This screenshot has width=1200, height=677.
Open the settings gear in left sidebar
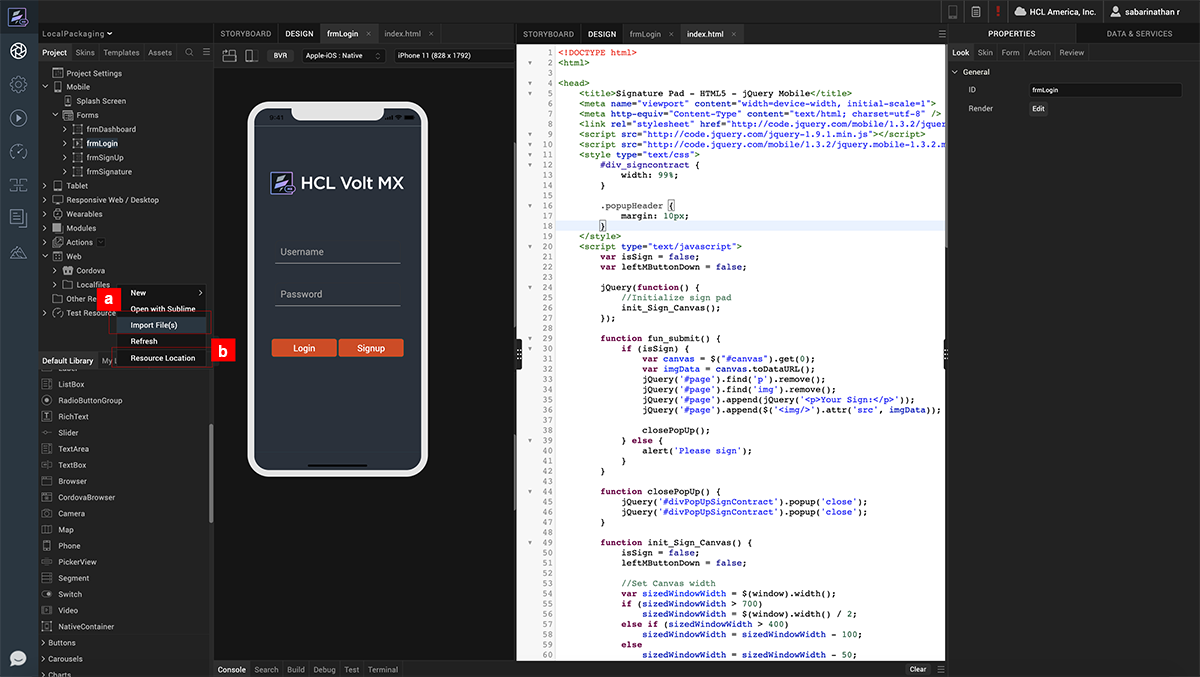pos(18,84)
